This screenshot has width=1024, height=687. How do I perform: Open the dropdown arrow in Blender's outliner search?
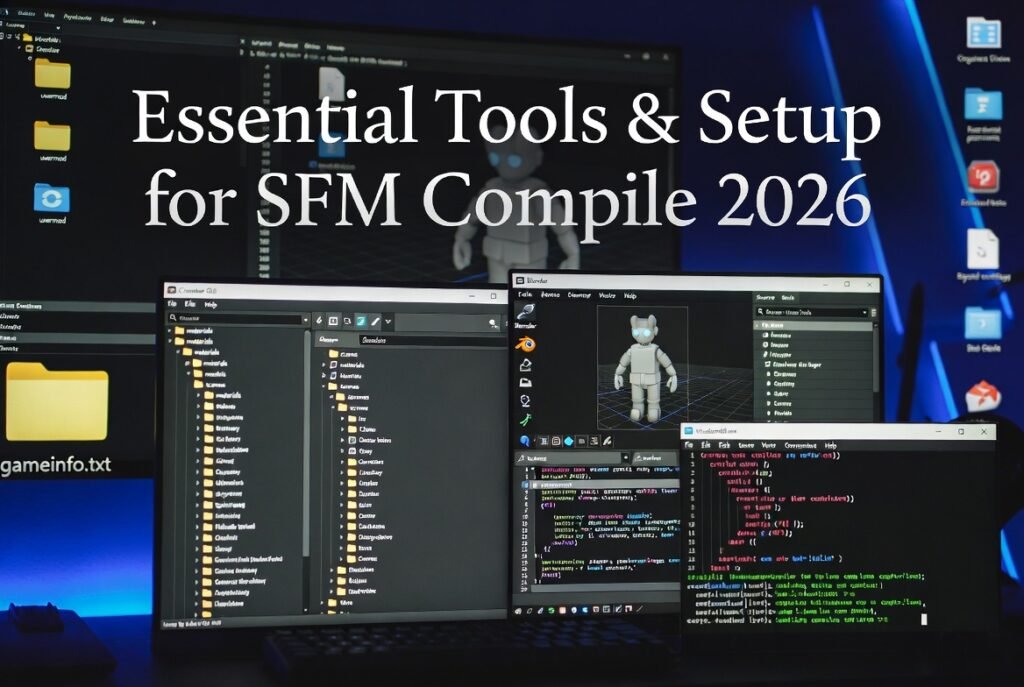click(864, 313)
